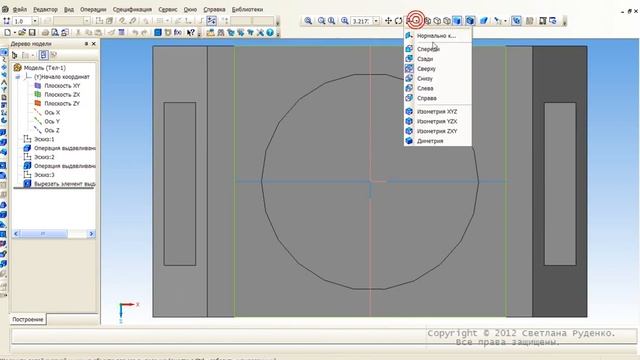Click the Redo arrow icon
The image size is (640, 360).
click(x=144, y=33)
